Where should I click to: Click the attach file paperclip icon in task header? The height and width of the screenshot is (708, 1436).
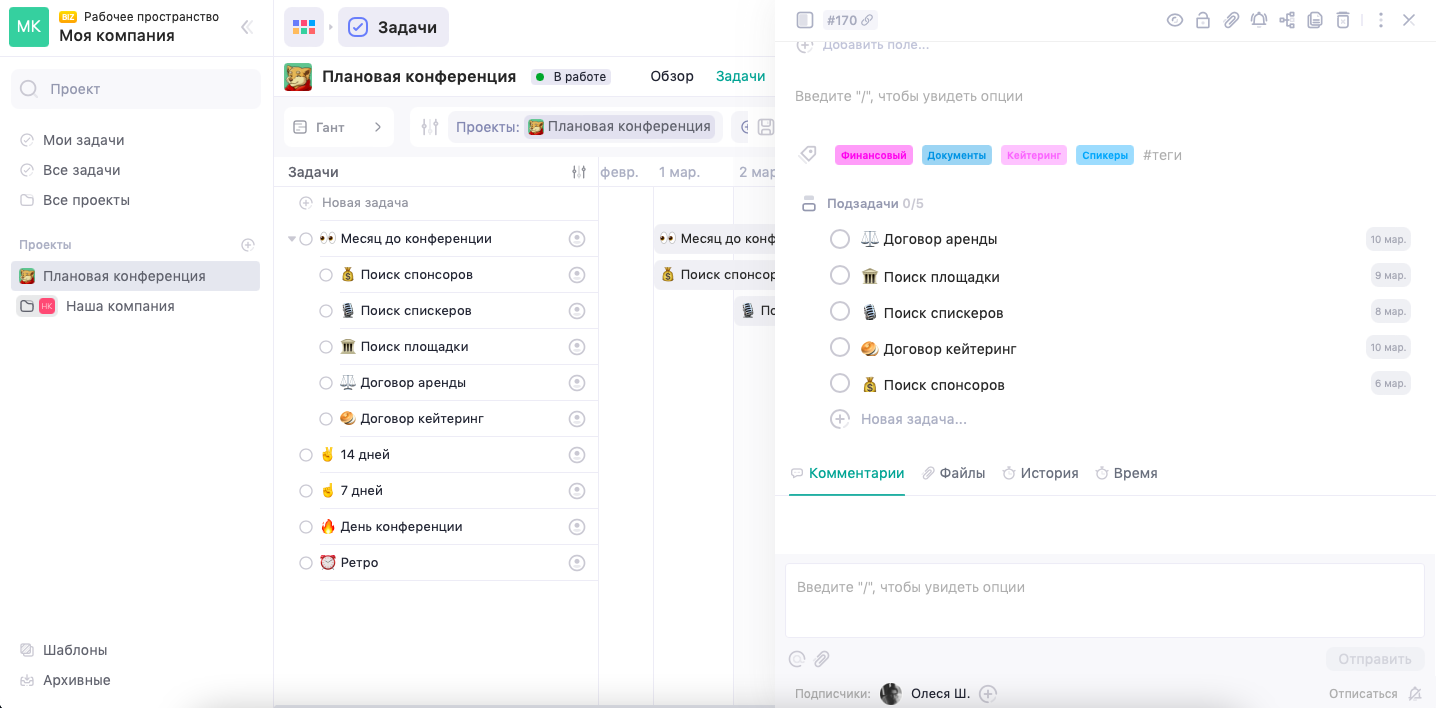[x=1231, y=20]
